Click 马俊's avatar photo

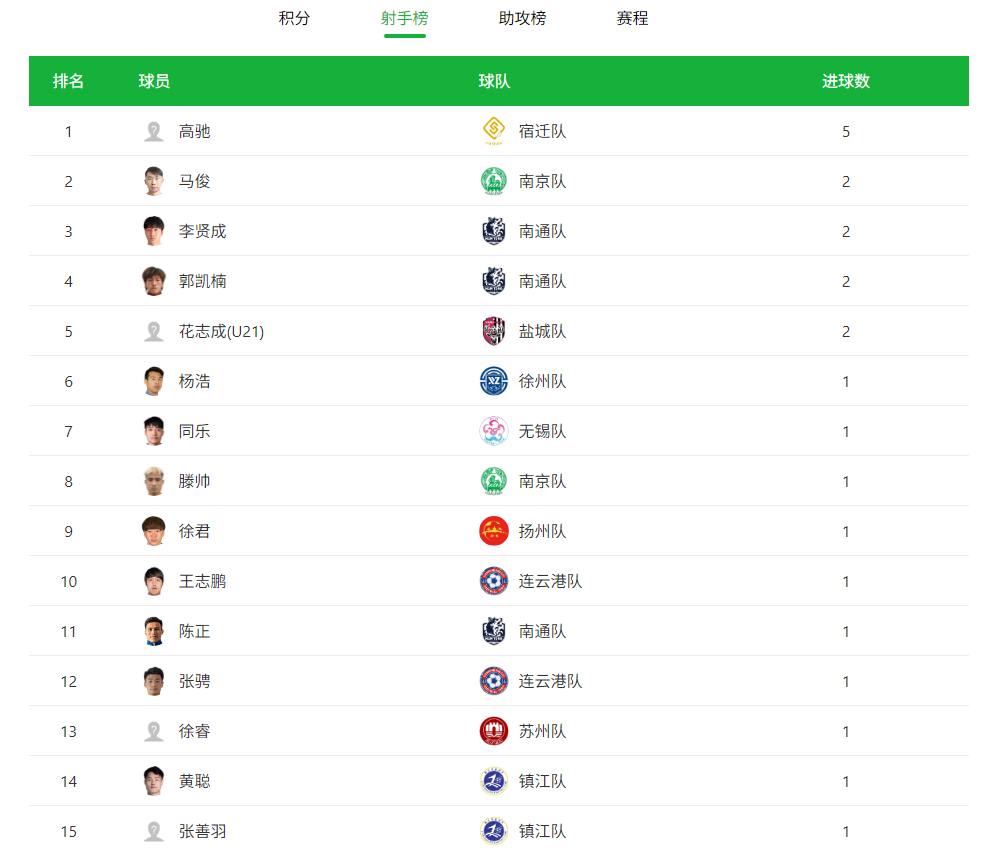coord(154,181)
